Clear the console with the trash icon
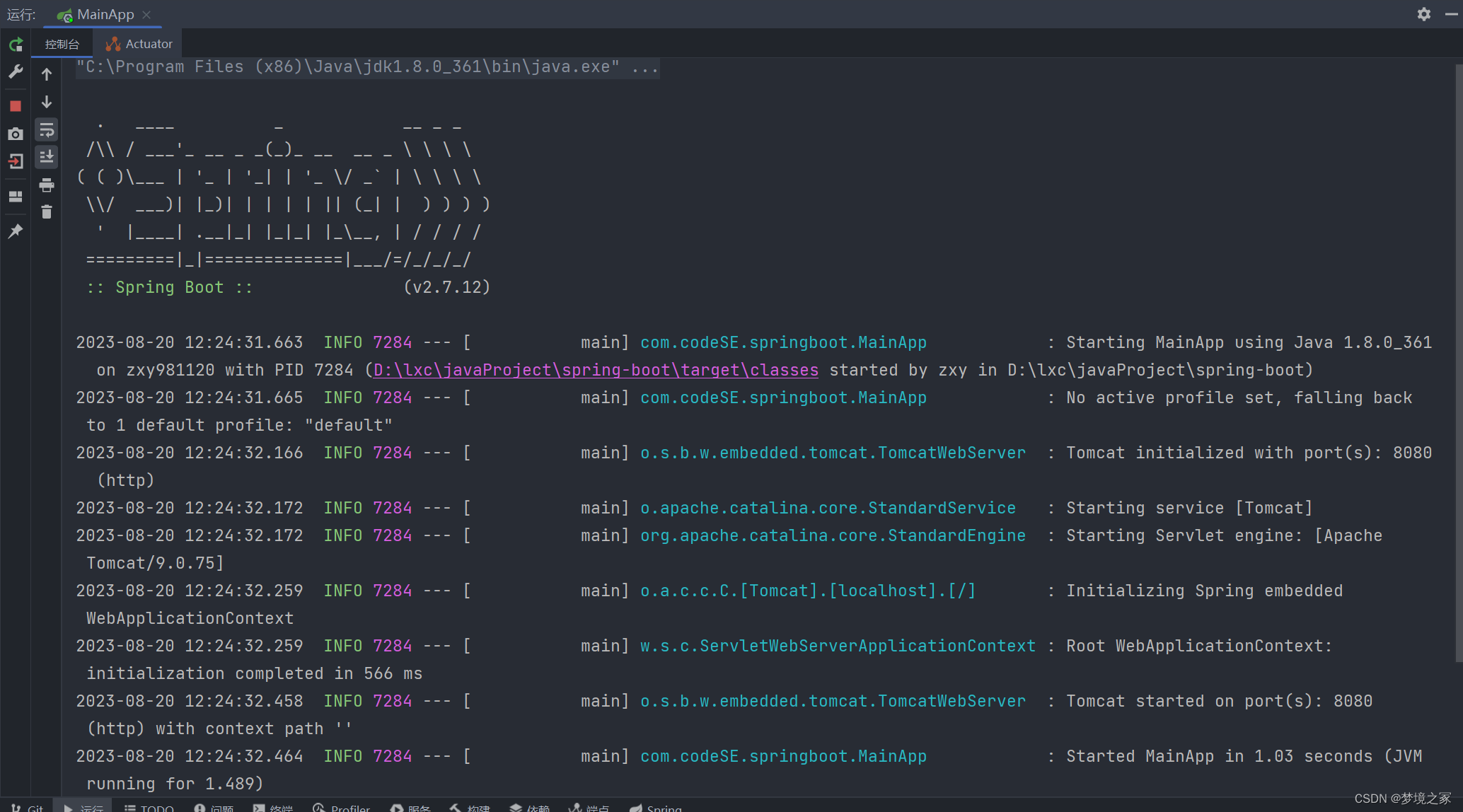This screenshot has width=1463, height=812. pos(47,212)
